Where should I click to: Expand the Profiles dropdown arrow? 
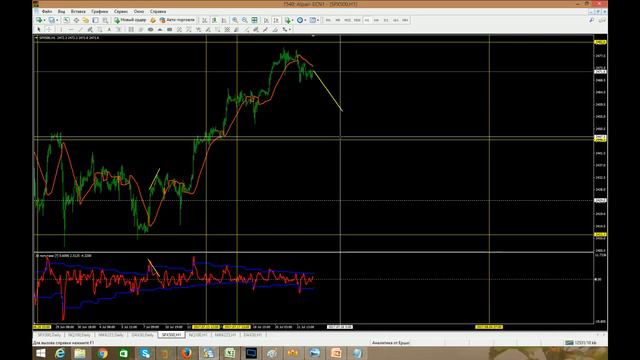click(57, 20)
